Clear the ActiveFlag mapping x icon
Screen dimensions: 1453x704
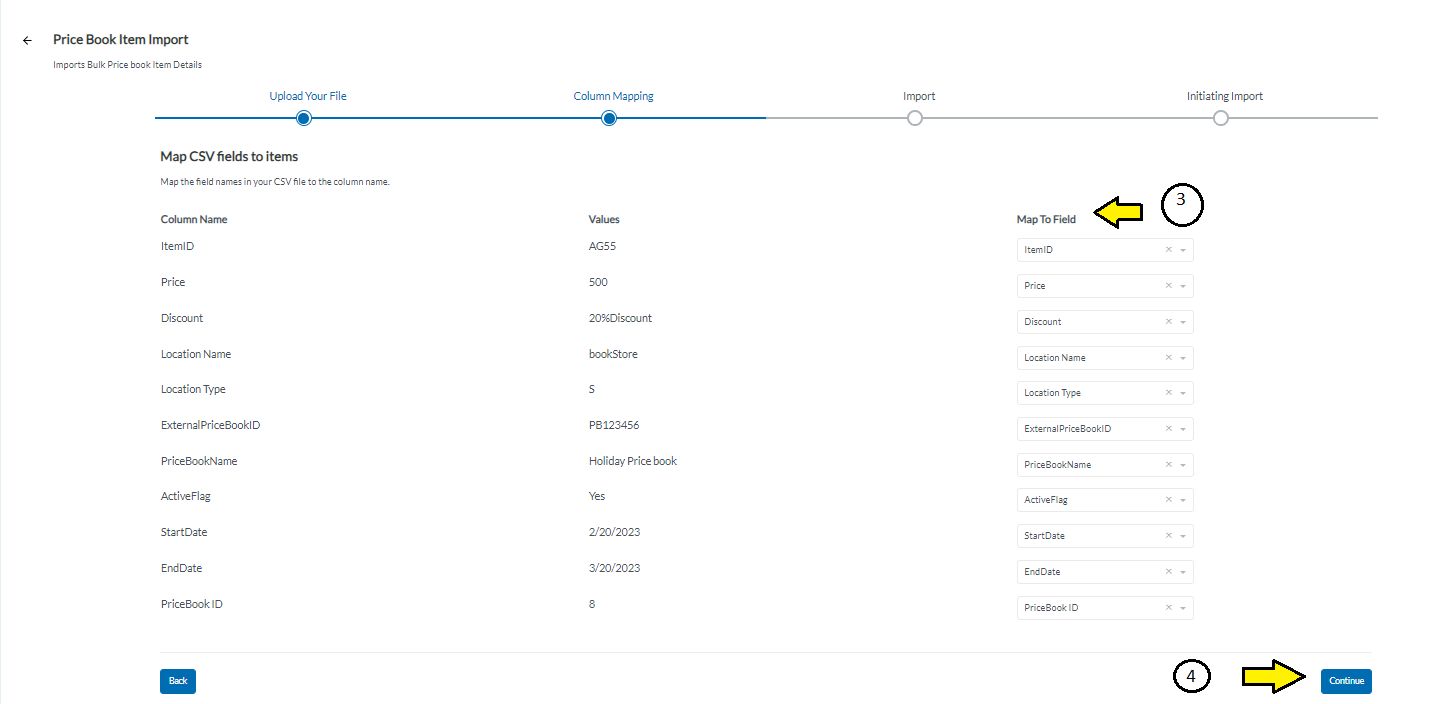[x=1168, y=500]
